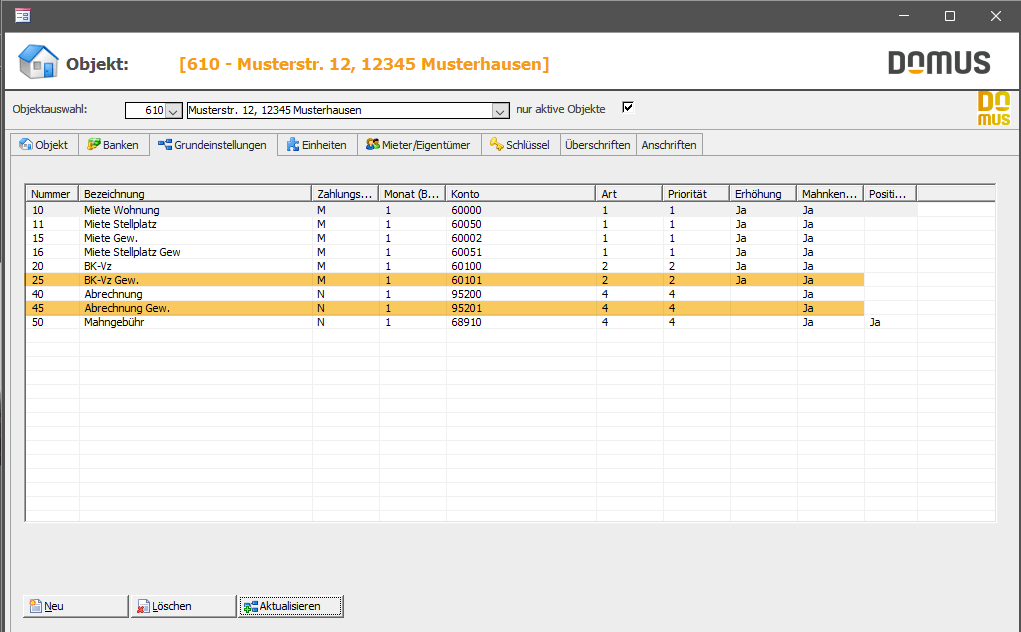Click the Art column header

point(629,194)
